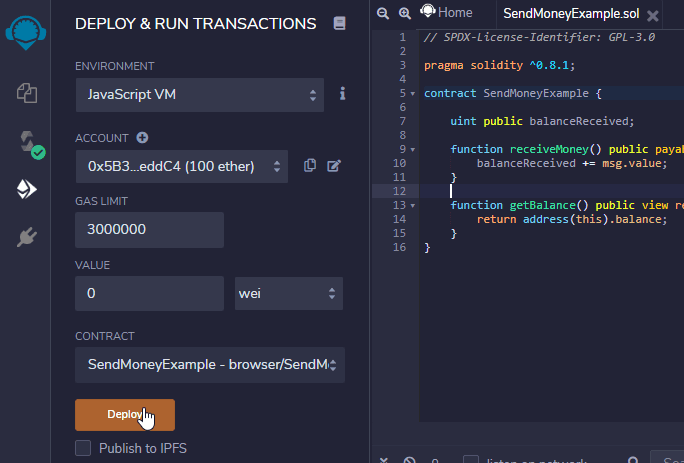
Task: Open the Plugin Manager plug icon
Action: pos(27,237)
